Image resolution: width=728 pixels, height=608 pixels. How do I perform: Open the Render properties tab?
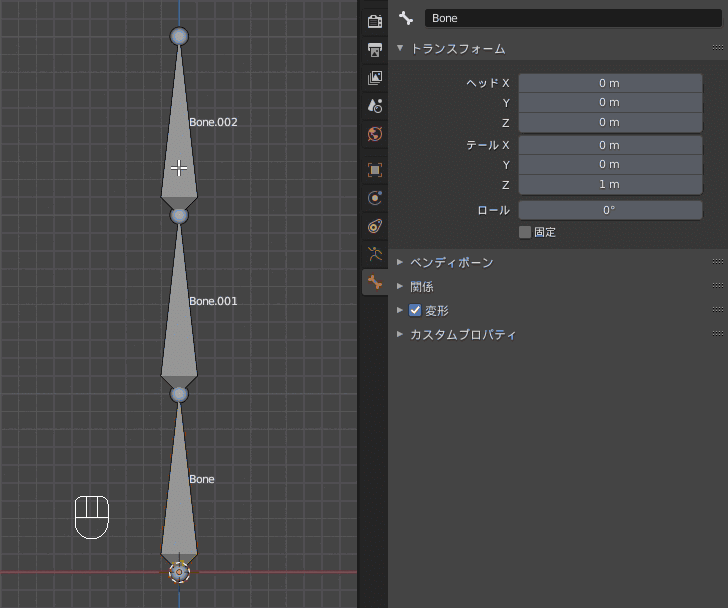point(375,21)
